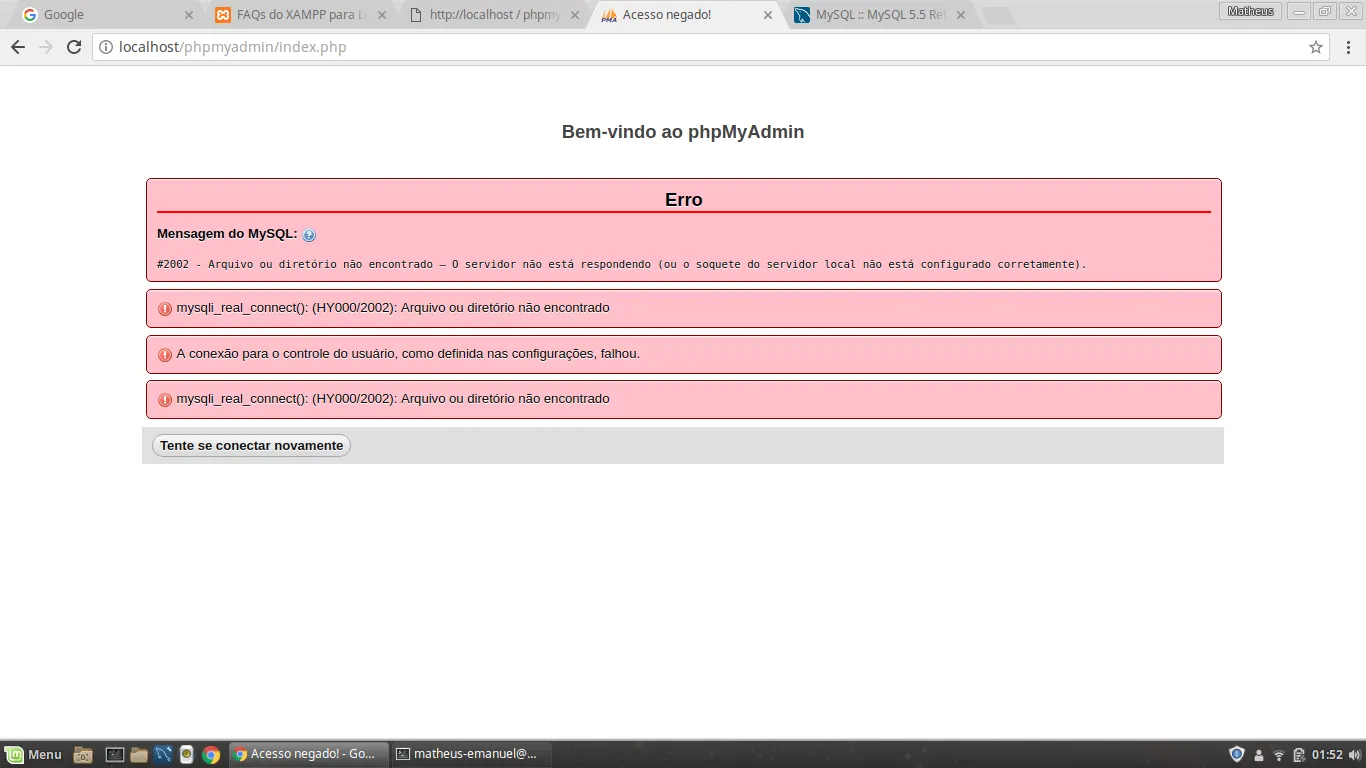Click the address bar showing localhost/phpmyadmin
The width and height of the screenshot is (1366, 768).
point(700,47)
